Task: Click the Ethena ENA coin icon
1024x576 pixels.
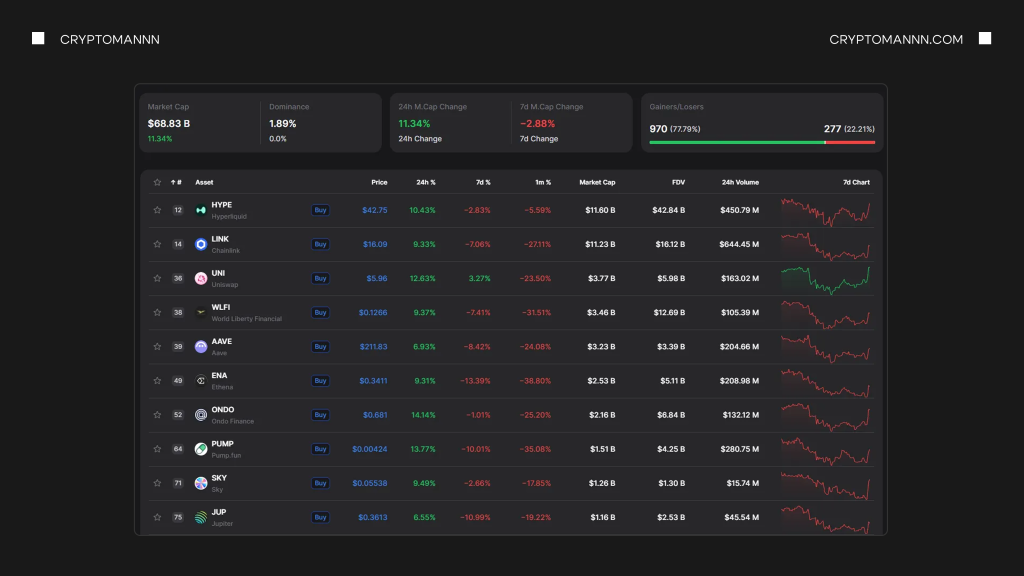Action: click(x=199, y=381)
